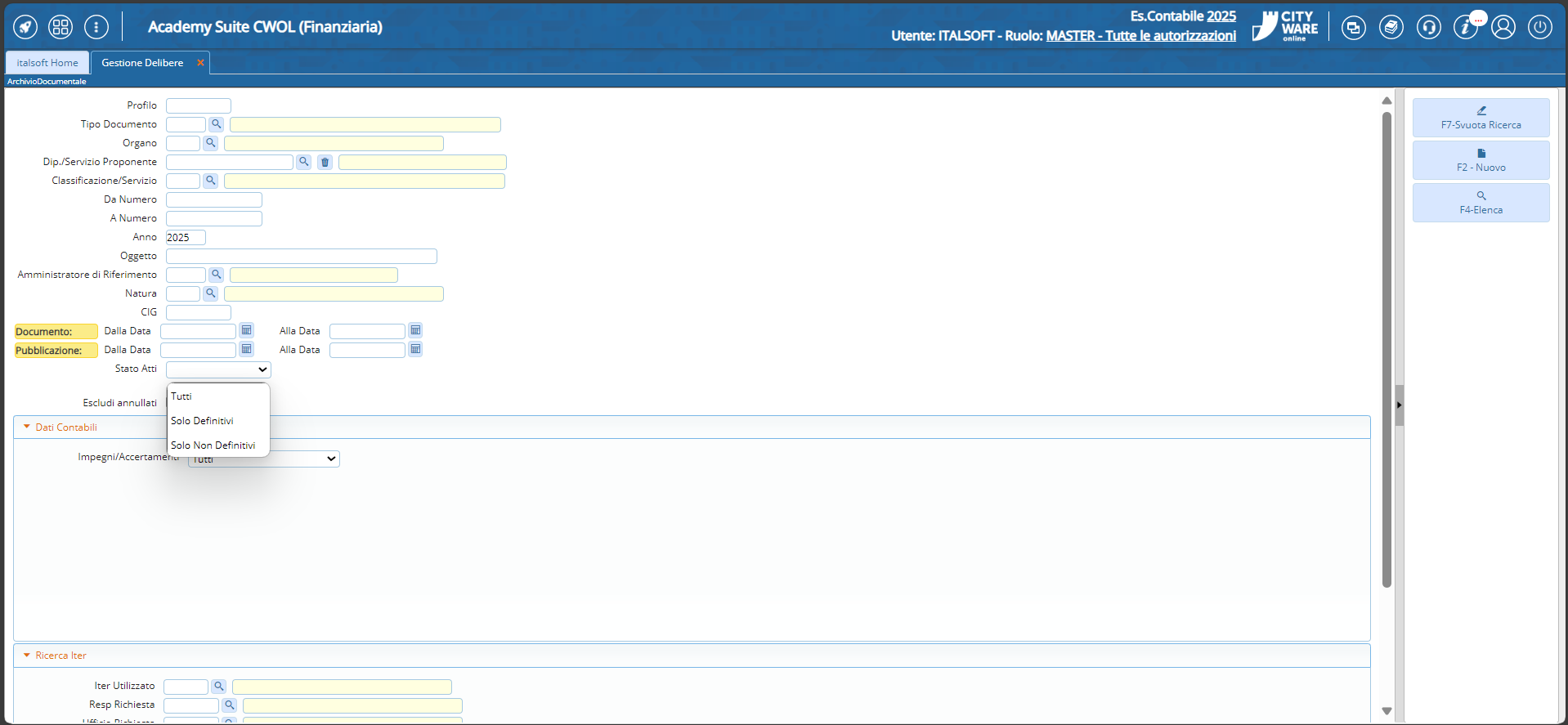The width and height of the screenshot is (1568, 725).
Task: Open the three-dots vertical menu icon
Action: [96, 27]
